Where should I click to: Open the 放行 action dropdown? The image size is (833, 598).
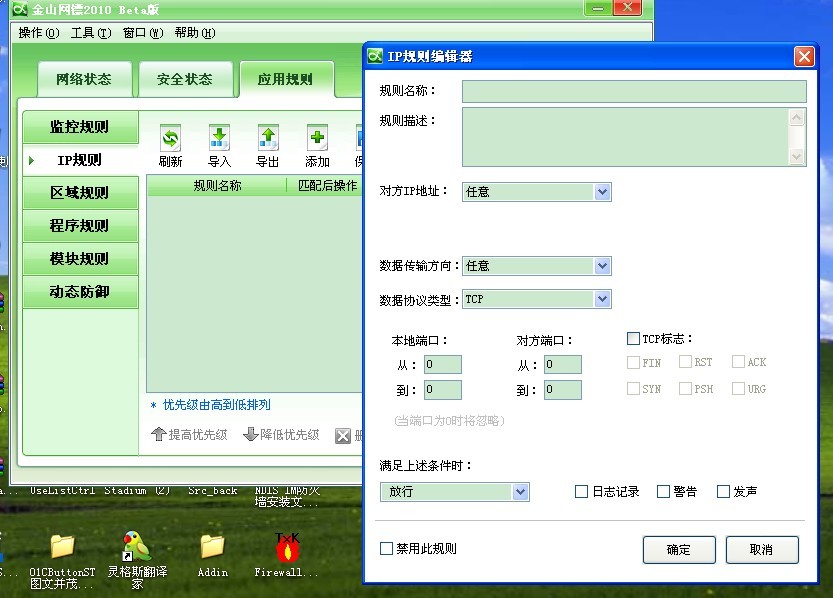click(x=521, y=492)
